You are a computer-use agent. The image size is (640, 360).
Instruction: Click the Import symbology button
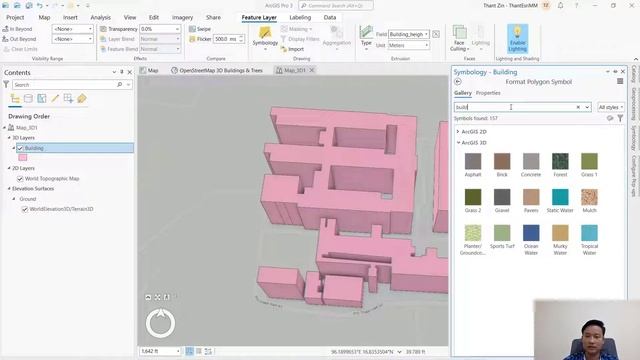point(292,49)
